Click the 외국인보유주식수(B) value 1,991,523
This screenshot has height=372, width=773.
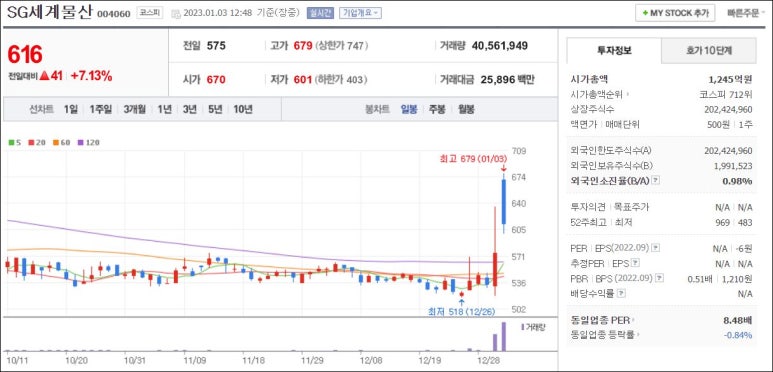(733, 166)
